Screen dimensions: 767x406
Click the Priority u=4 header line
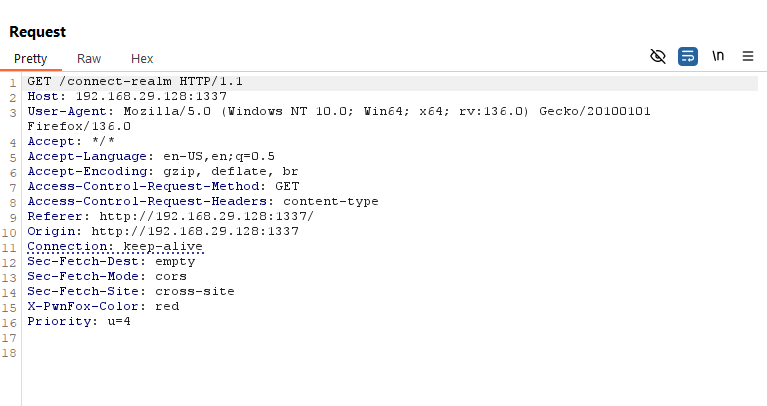click(x=79, y=321)
